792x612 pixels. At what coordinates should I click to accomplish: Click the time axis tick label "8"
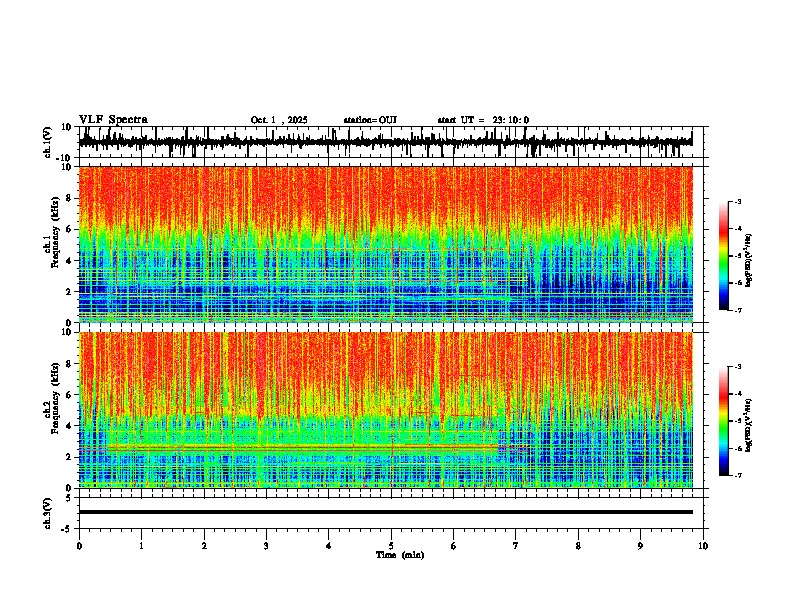pos(578,546)
